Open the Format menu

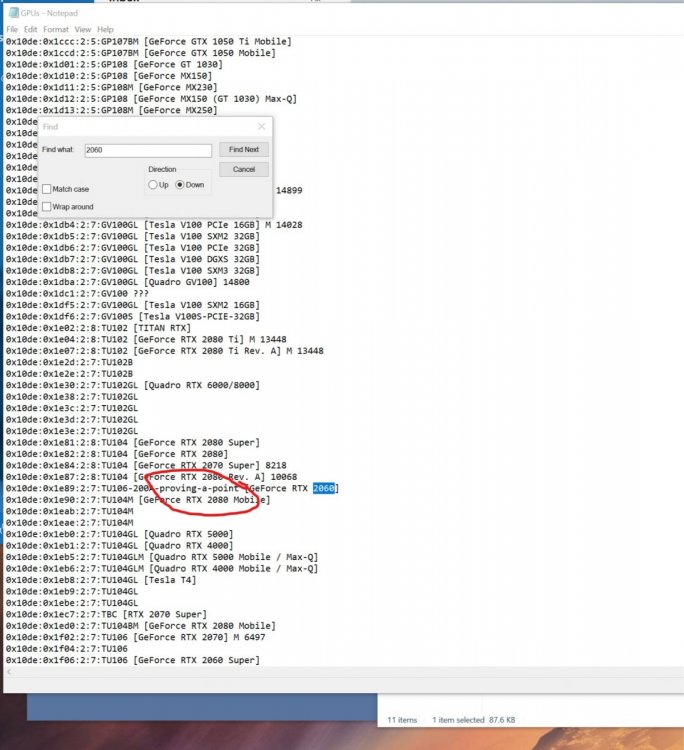point(56,30)
